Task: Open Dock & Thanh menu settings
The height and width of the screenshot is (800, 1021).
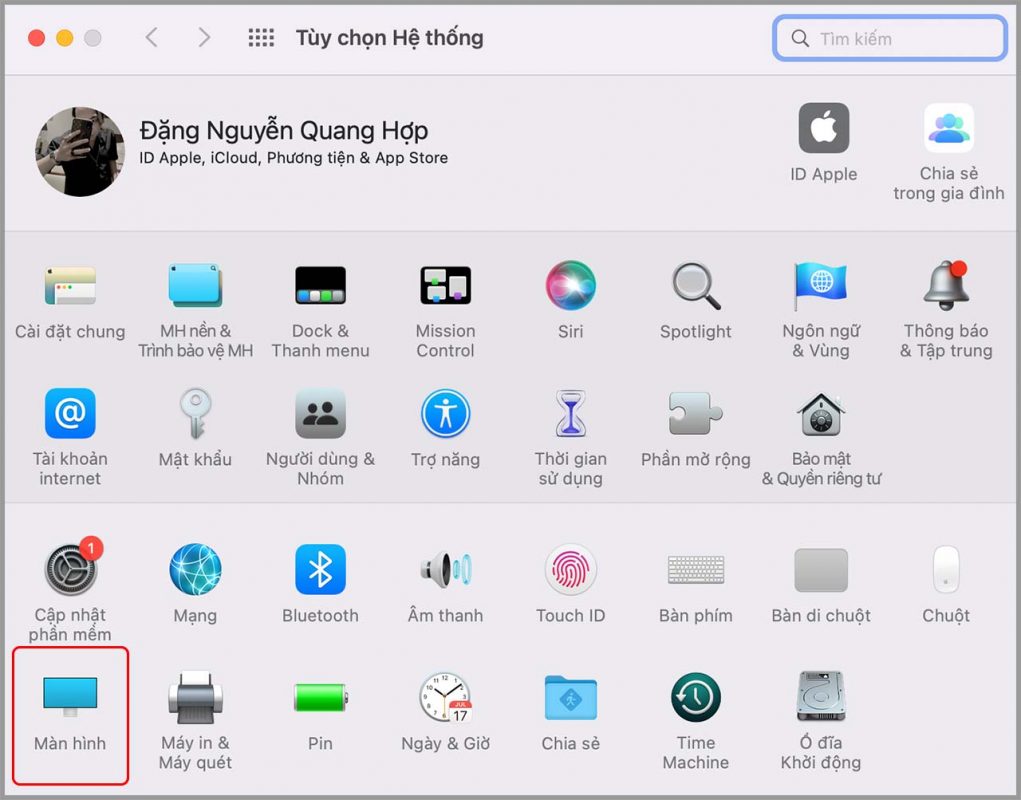Action: [x=320, y=286]
